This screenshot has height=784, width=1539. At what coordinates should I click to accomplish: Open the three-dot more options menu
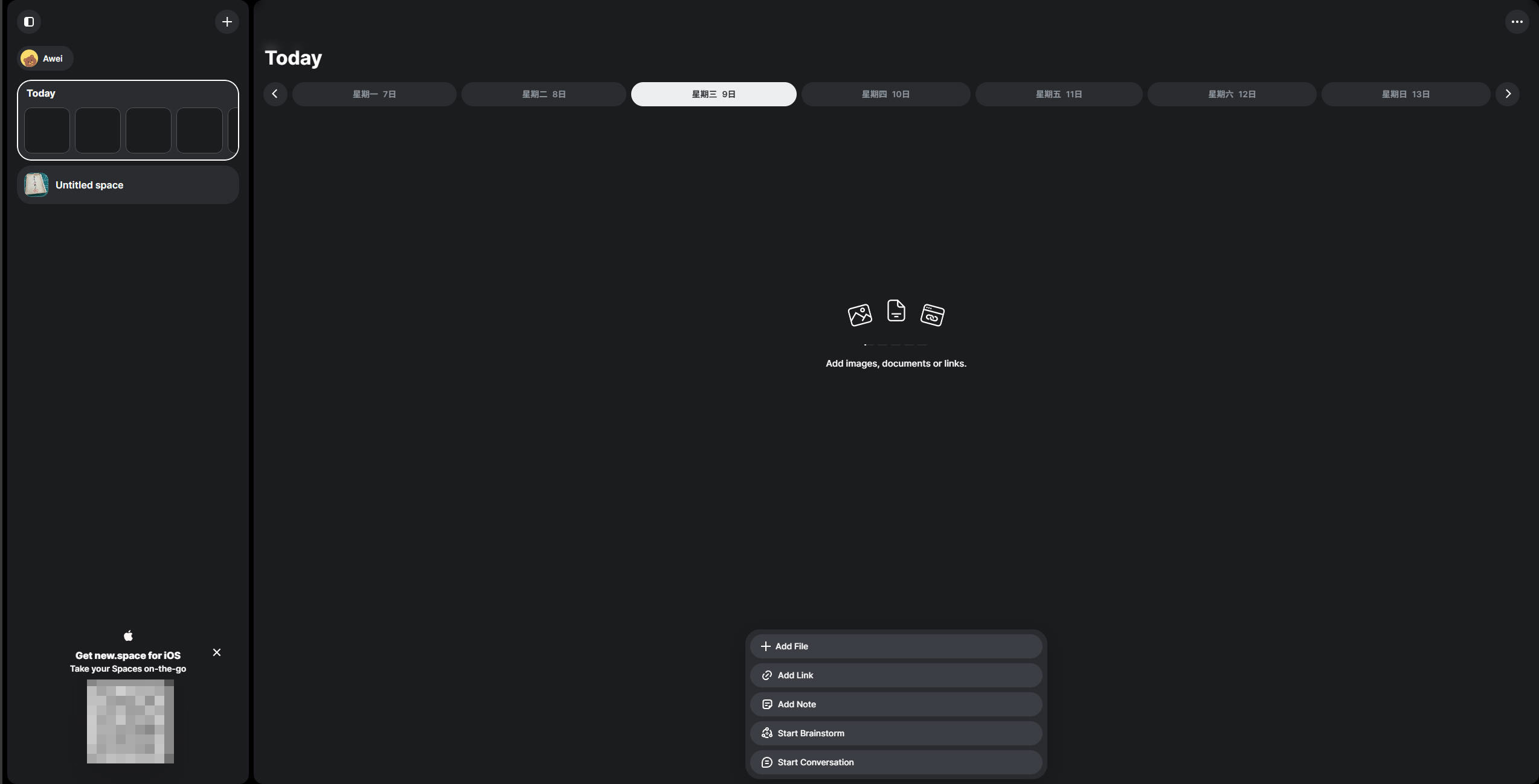coord(1517,22)
